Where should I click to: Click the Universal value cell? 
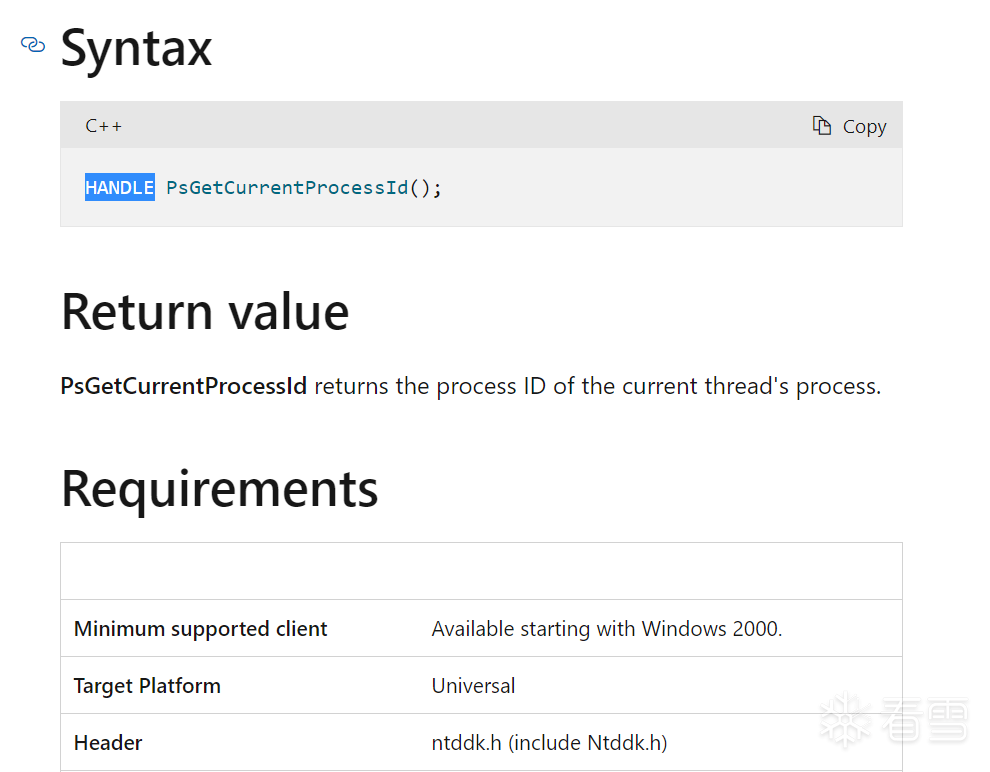473,686
